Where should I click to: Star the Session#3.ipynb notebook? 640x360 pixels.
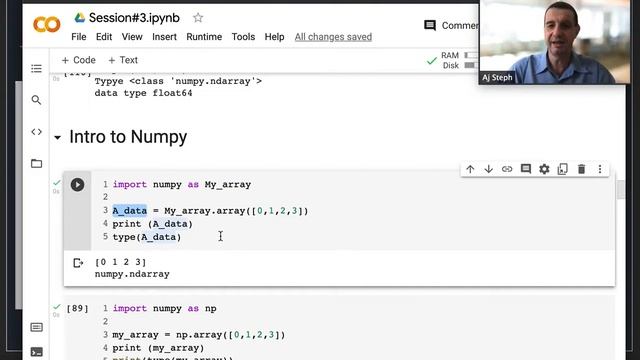198,18
